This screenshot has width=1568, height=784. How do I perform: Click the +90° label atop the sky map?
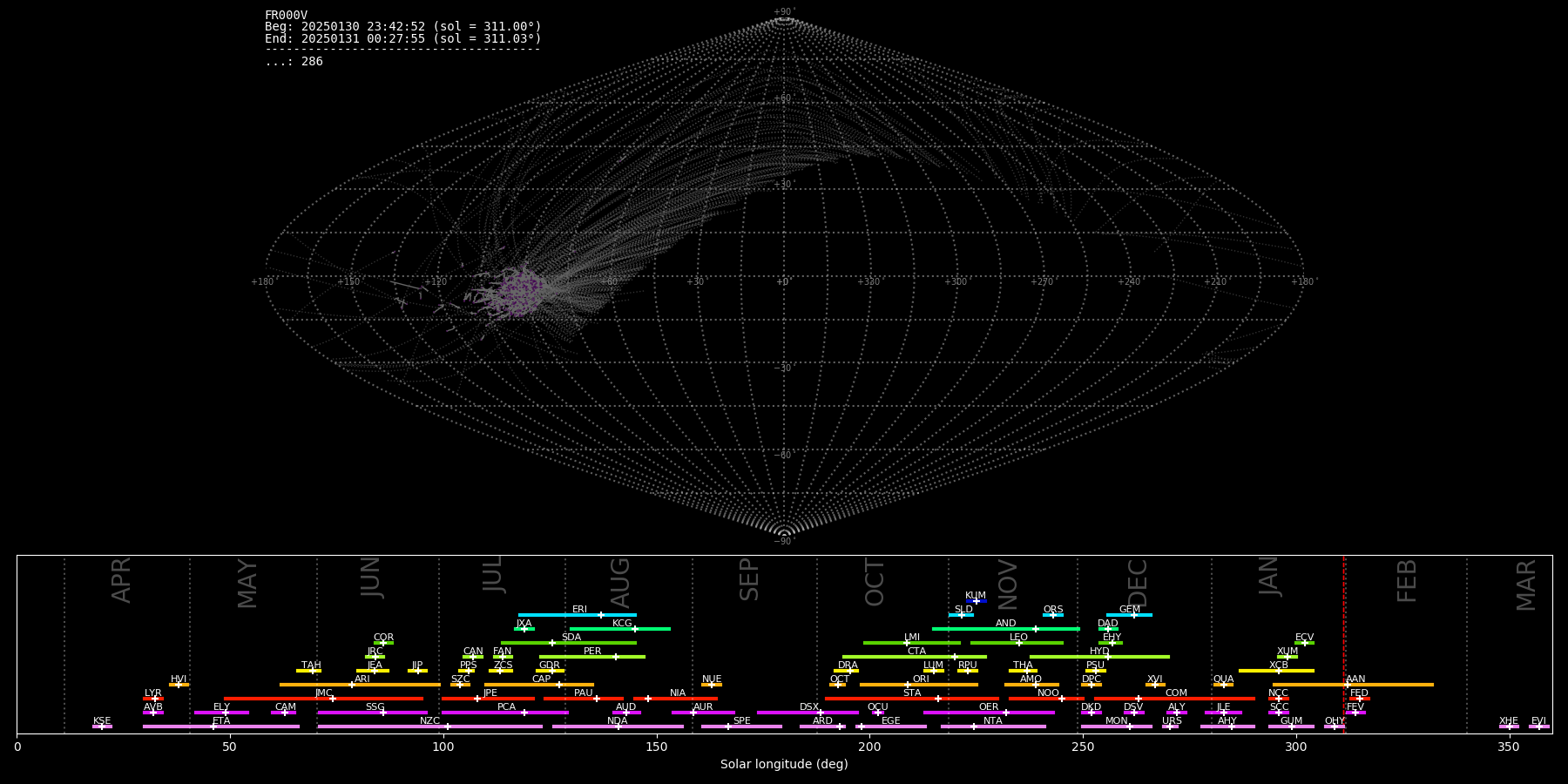(784, 12)
